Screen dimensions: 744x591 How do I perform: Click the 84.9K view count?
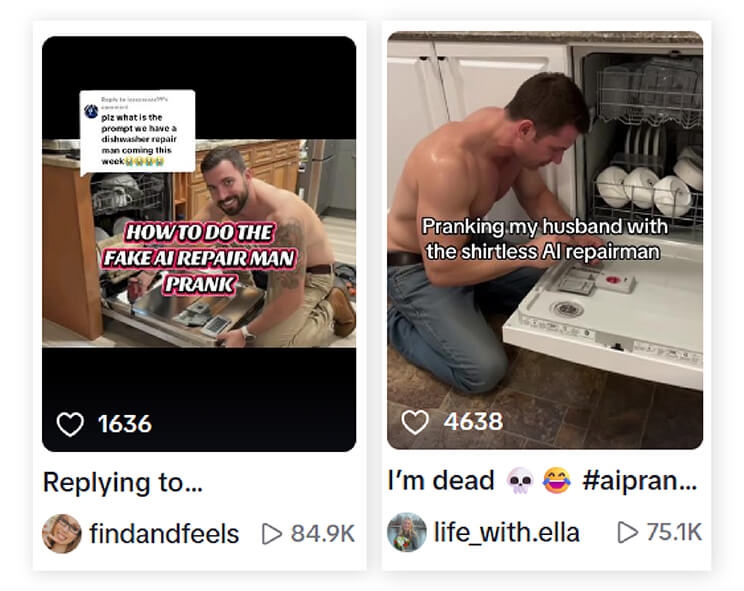pyautogui.click(x=323, y=534)
